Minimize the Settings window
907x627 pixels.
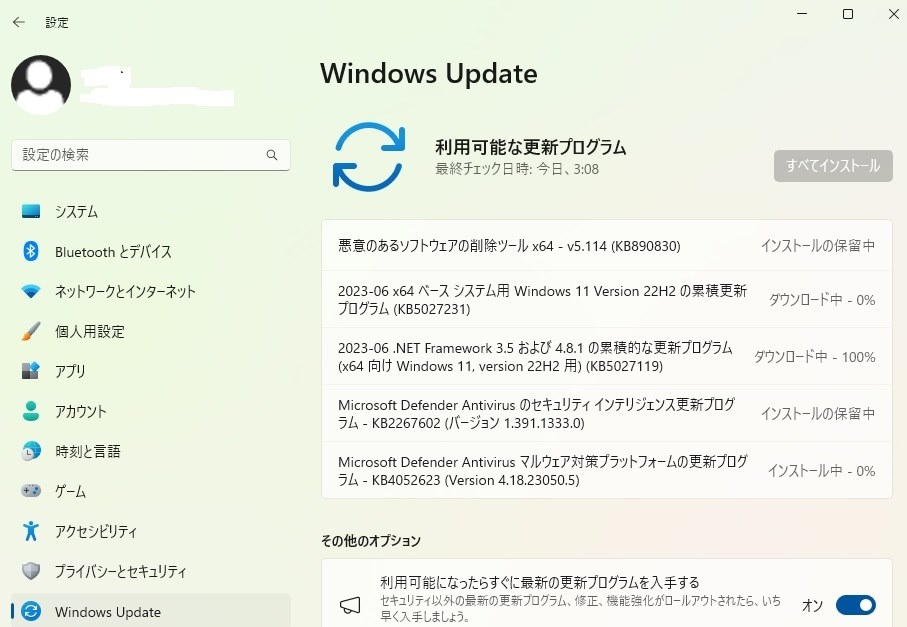point(802,14)
